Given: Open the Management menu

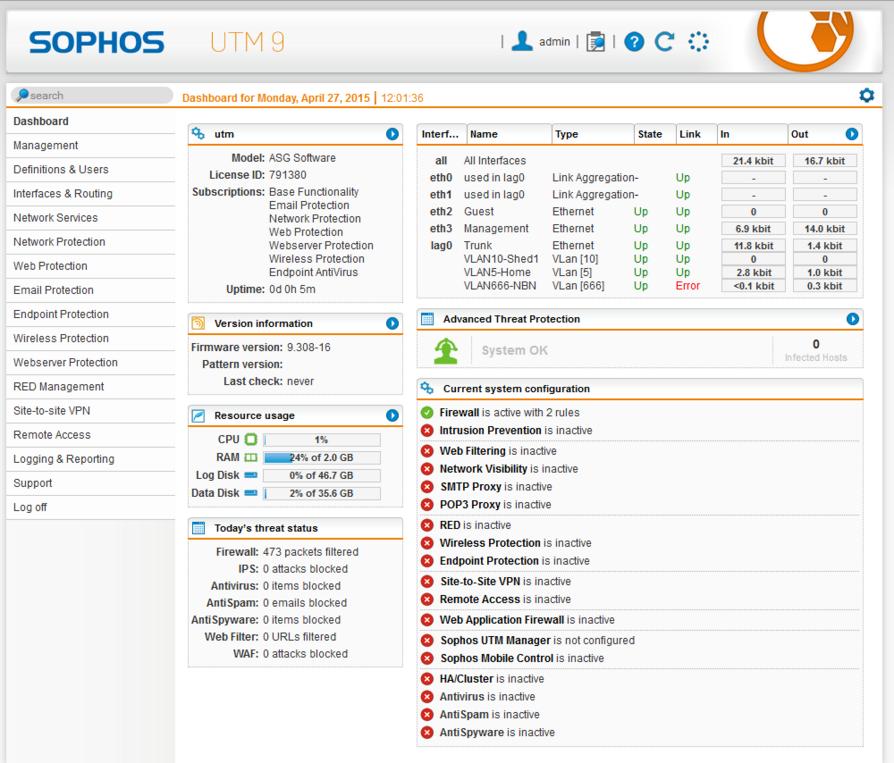Looking at the screenshot, I should (x=90, y=145).
